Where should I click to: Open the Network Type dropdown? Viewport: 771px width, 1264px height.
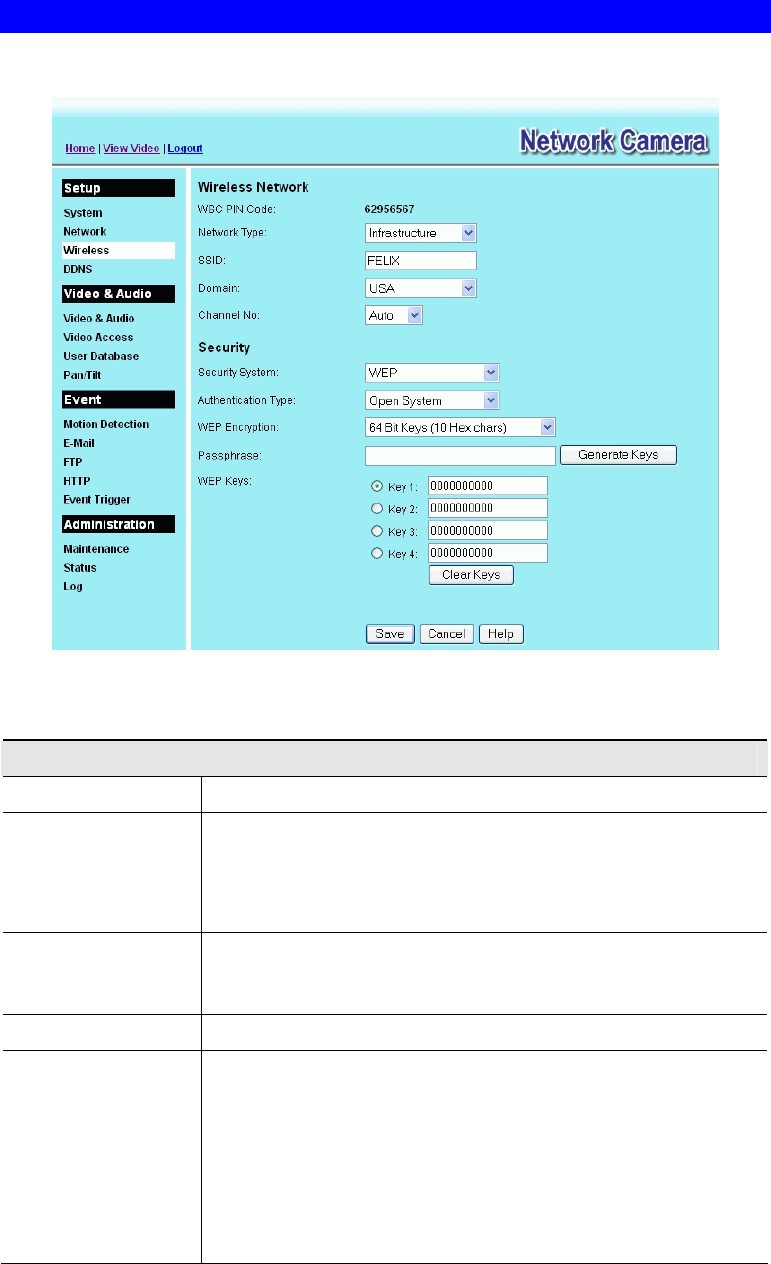tap(421, 233)
